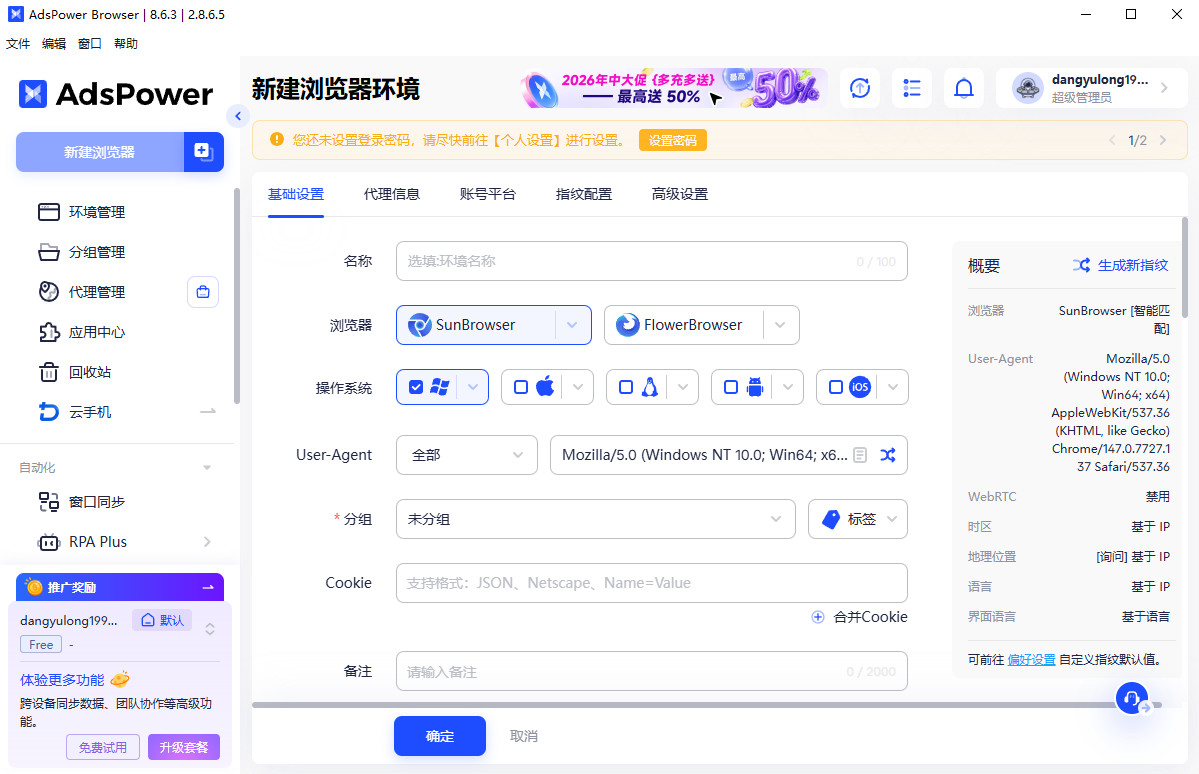Screen dimensions: 1199x774
Task: Check the macOS operating system checkbox
Action: pos(521,387)
